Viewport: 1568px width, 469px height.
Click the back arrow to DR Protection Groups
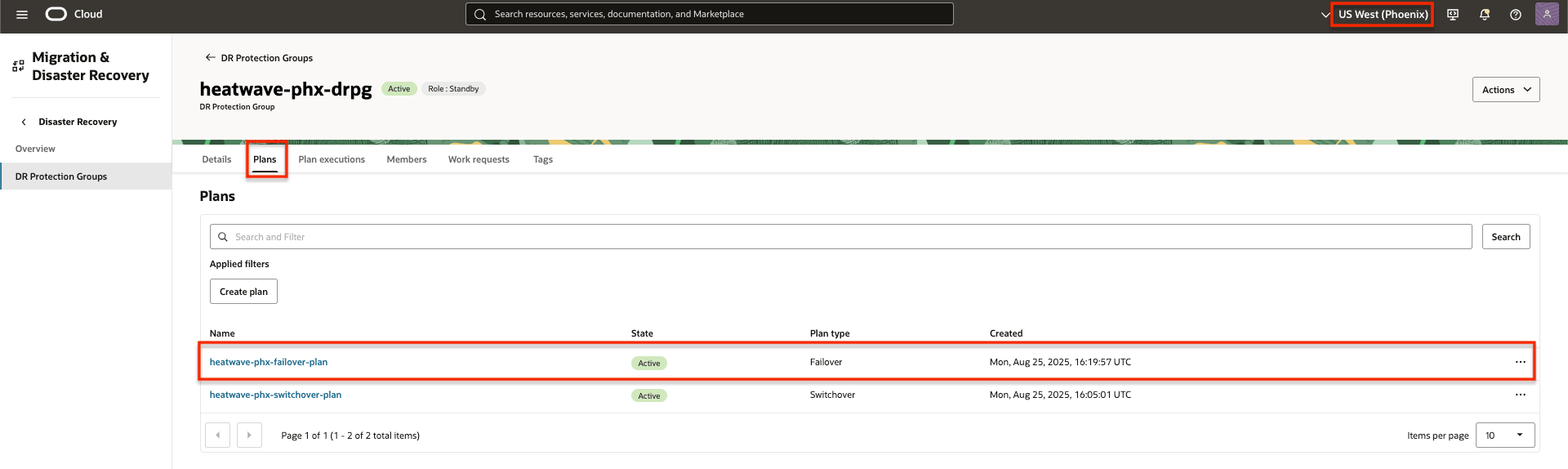210,57
